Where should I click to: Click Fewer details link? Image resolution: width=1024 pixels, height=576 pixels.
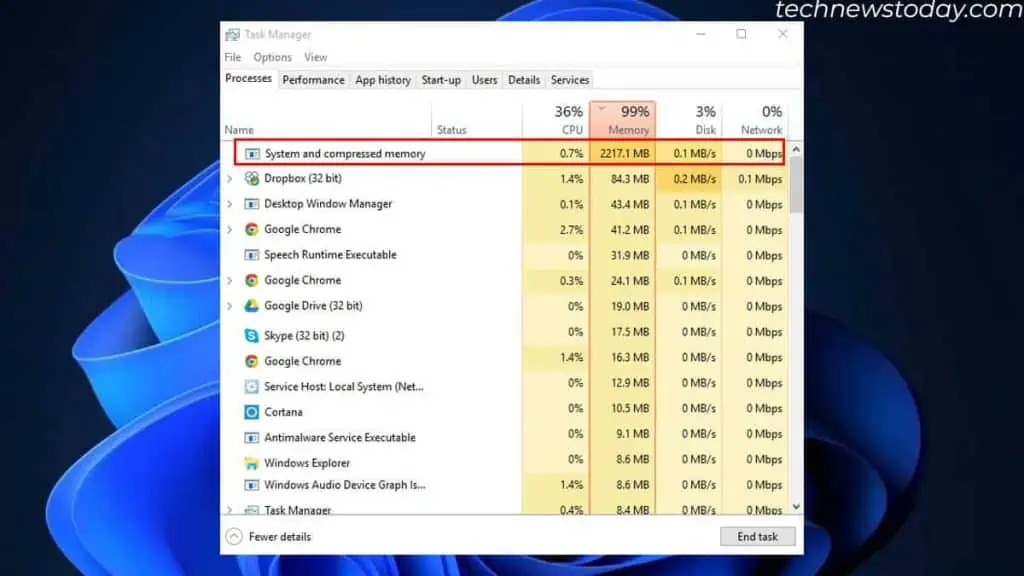click(x=280, y=537)
